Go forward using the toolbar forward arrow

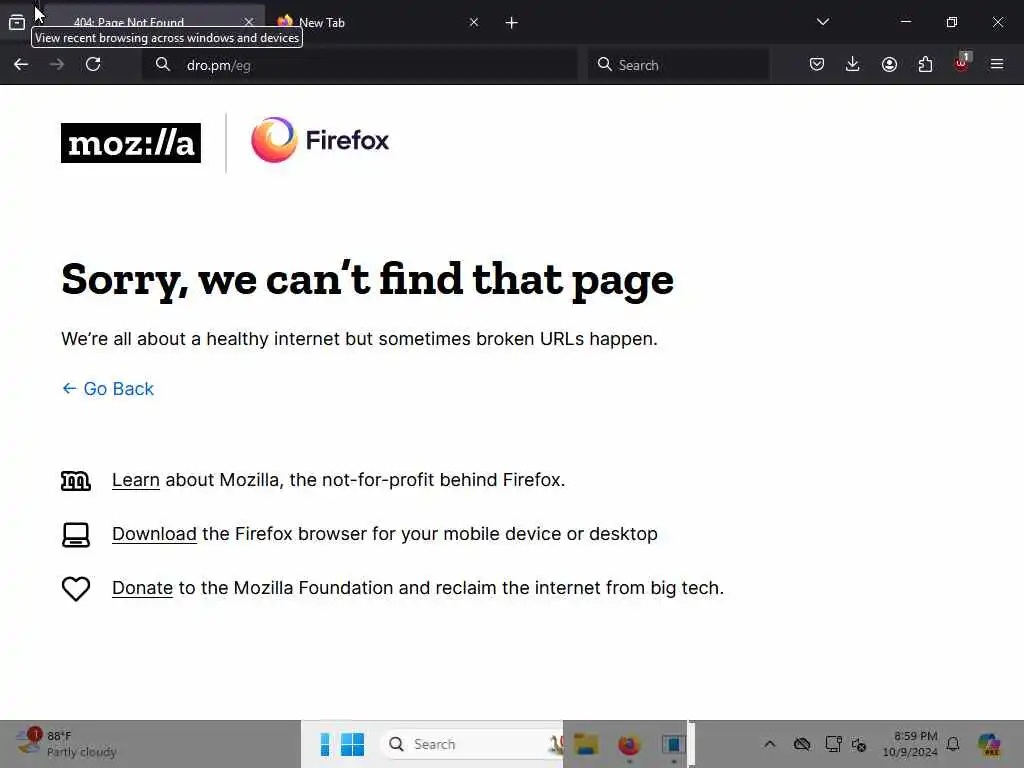(x=57, y=64)
